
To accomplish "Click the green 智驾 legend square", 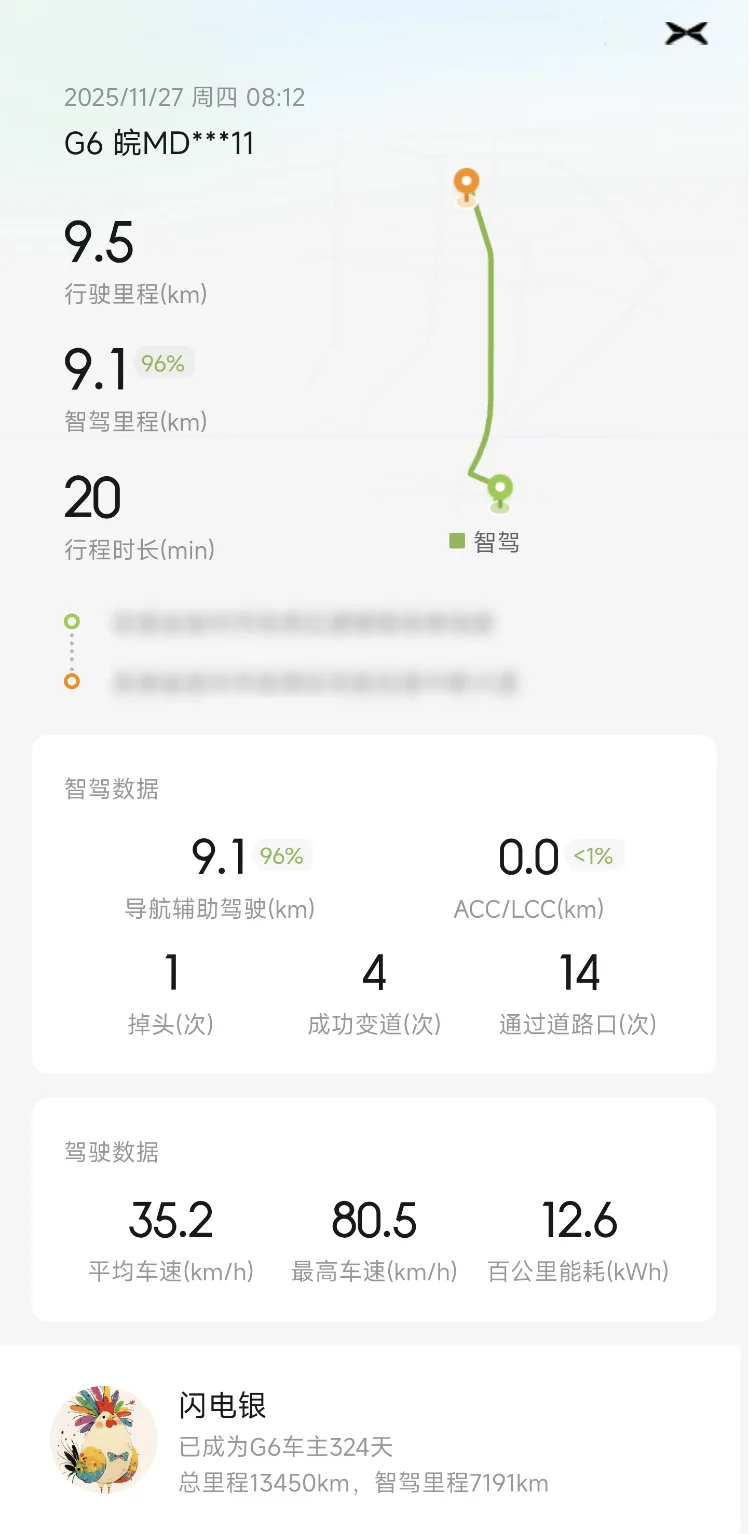I will 457,542.
